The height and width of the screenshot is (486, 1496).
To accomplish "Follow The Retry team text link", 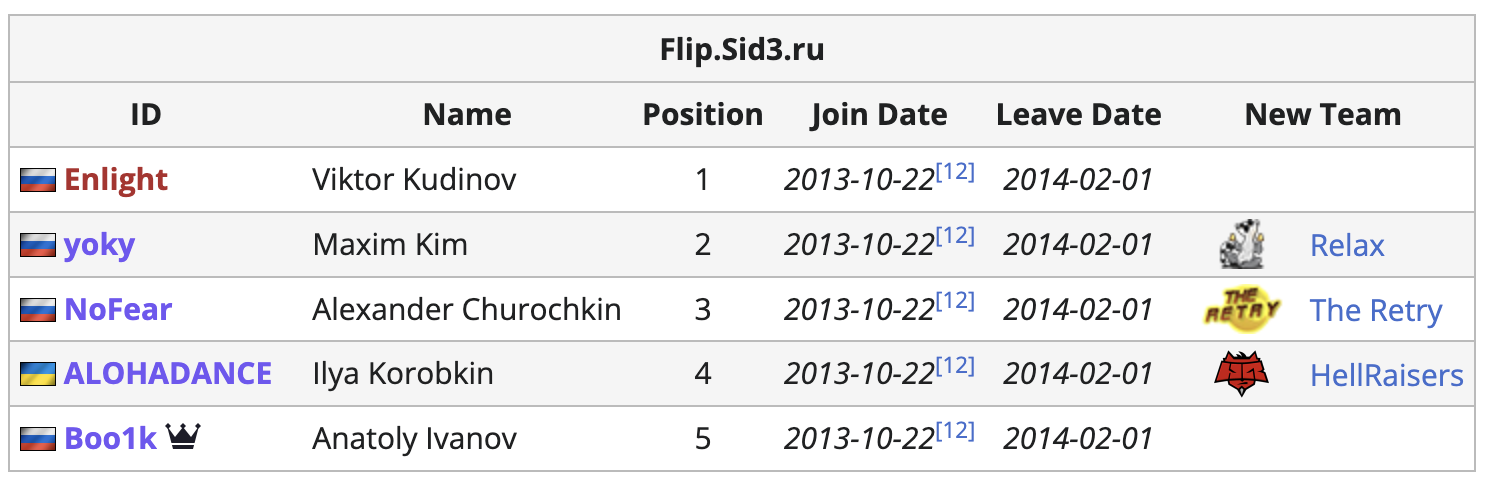I will (x=1376, y=310).
